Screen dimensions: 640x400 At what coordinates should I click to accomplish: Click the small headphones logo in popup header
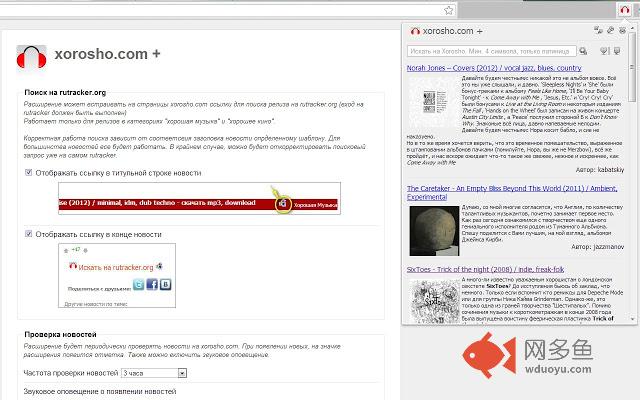pyautogui.click(x=415, y=31)
